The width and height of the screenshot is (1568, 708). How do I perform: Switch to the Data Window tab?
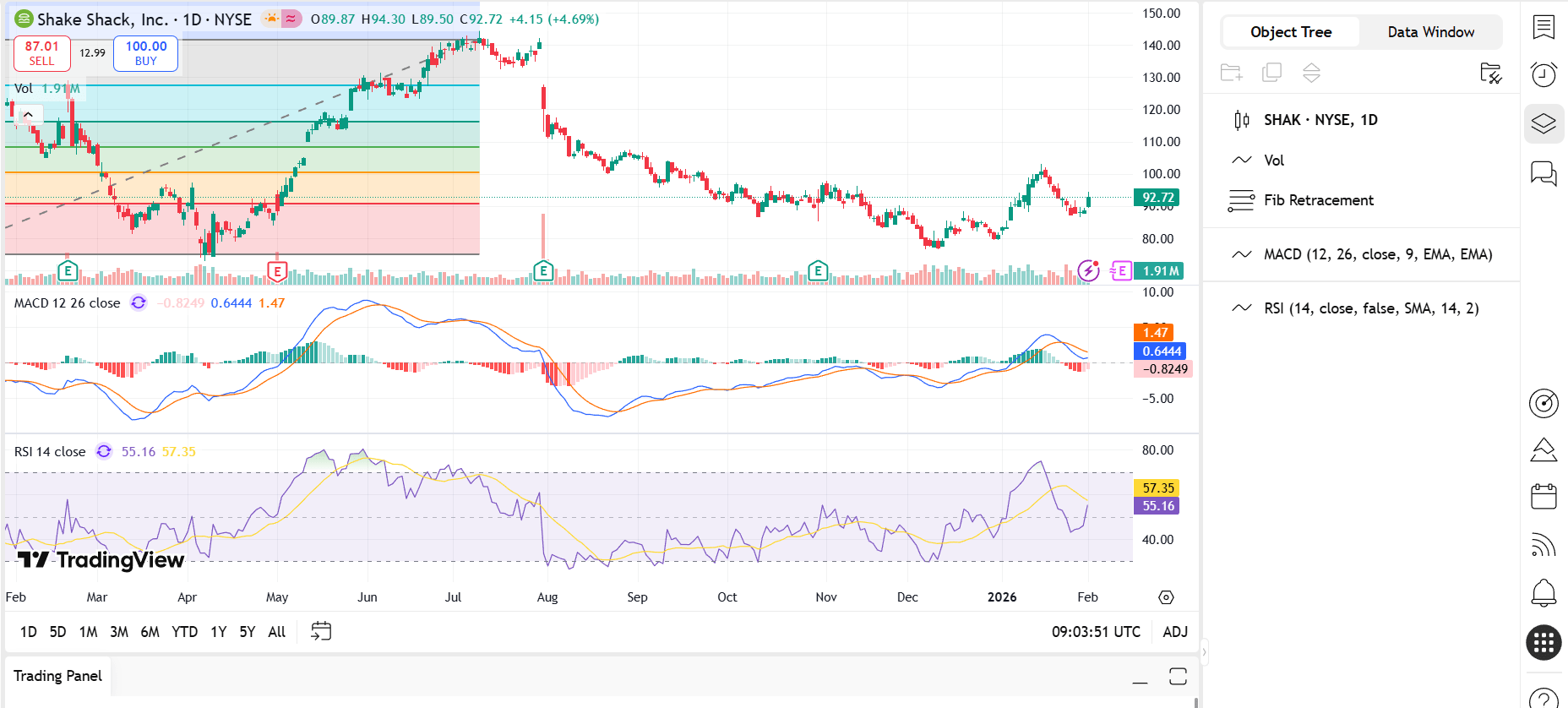(x=1430, y=32)
